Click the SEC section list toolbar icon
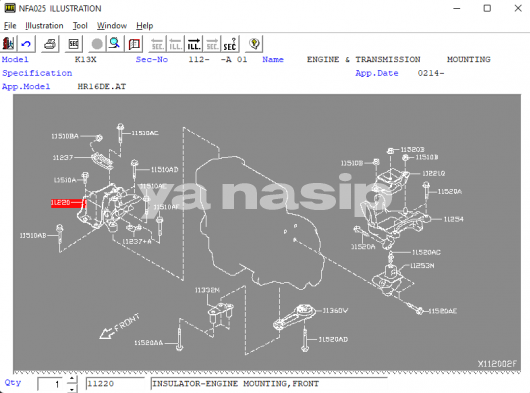This screenshot has height=393, width=530. 73,44
